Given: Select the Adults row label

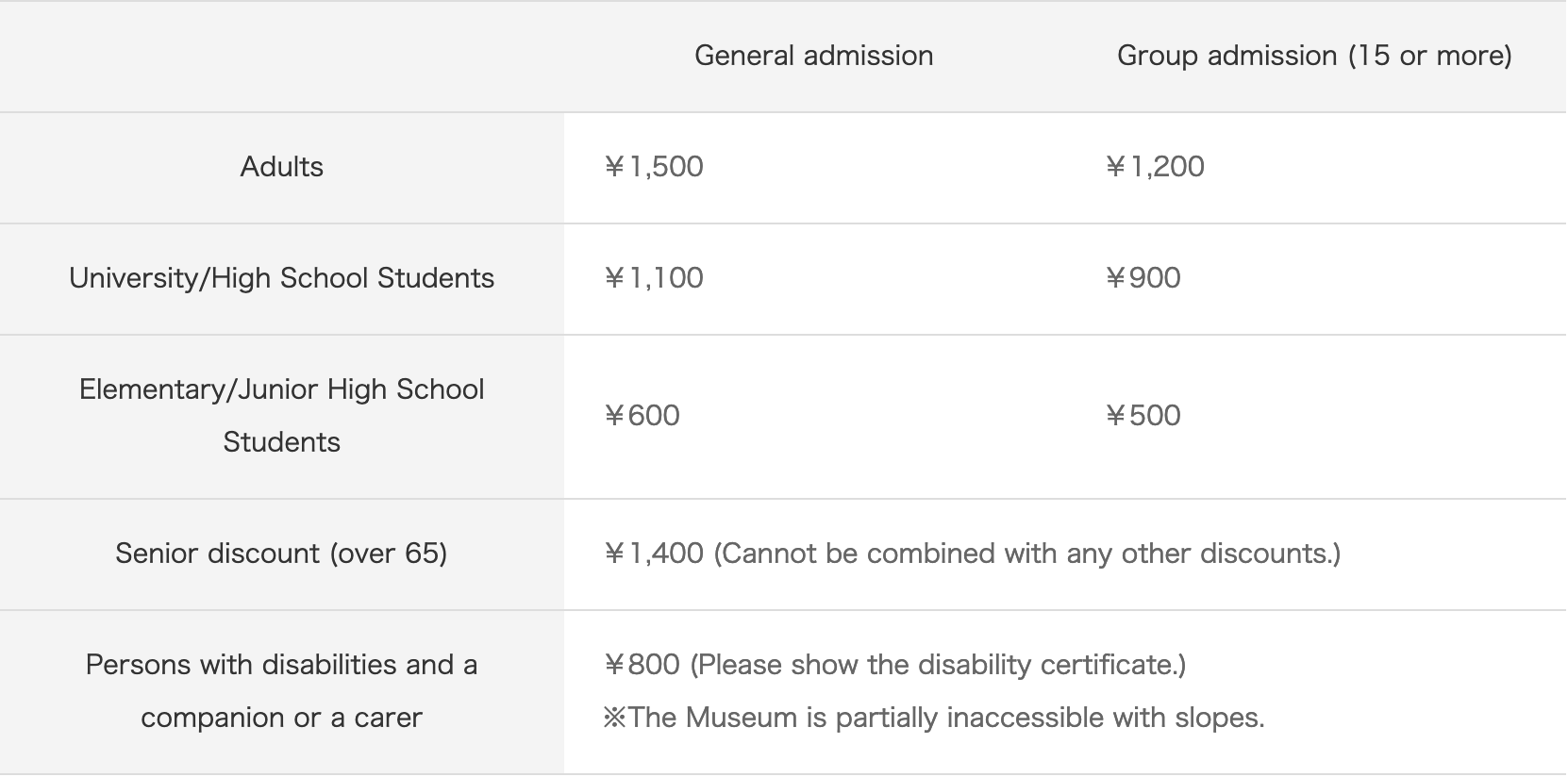Looking at the screenshot, I should click(281, 167).
